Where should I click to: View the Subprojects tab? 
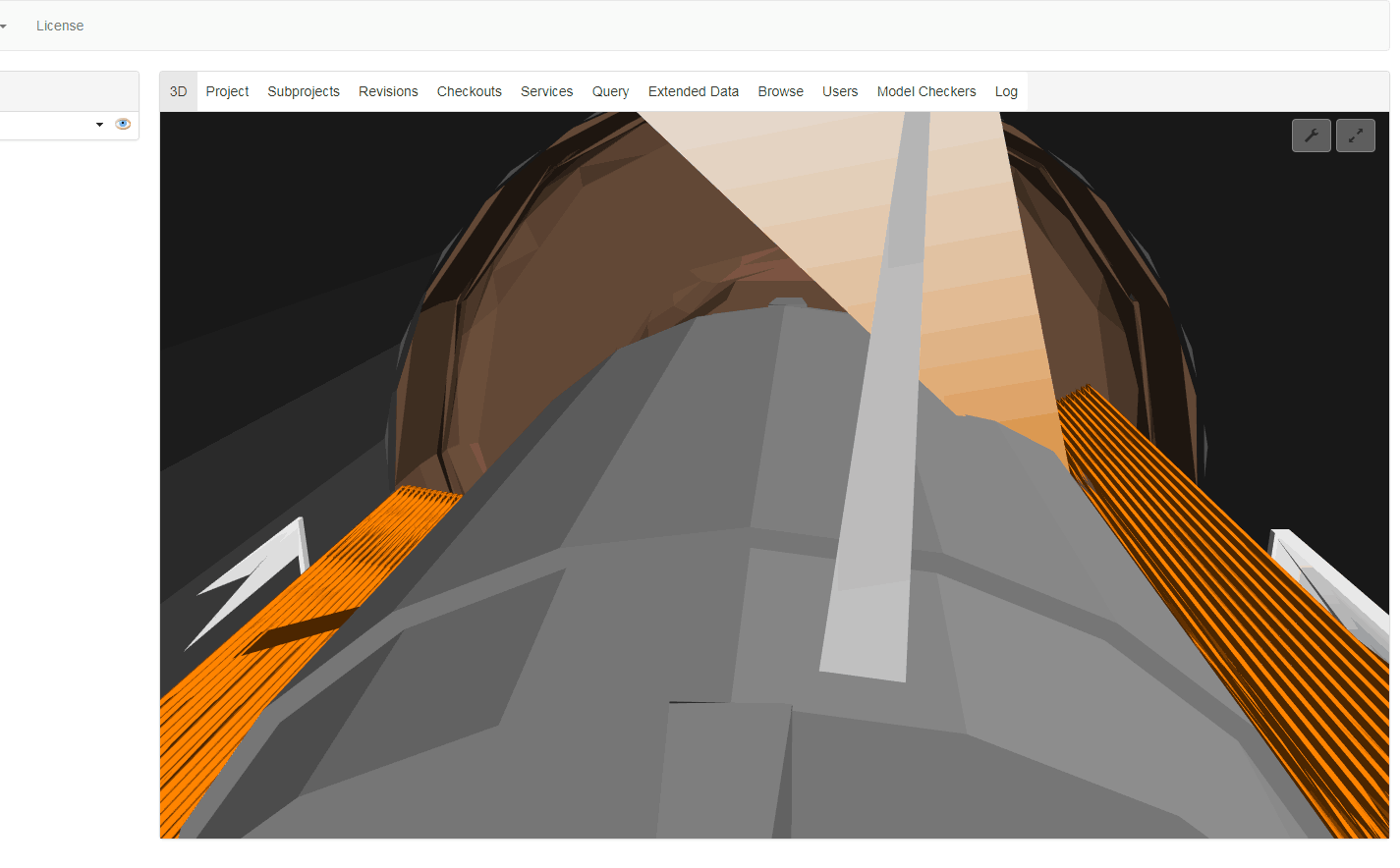click(304, 90)
